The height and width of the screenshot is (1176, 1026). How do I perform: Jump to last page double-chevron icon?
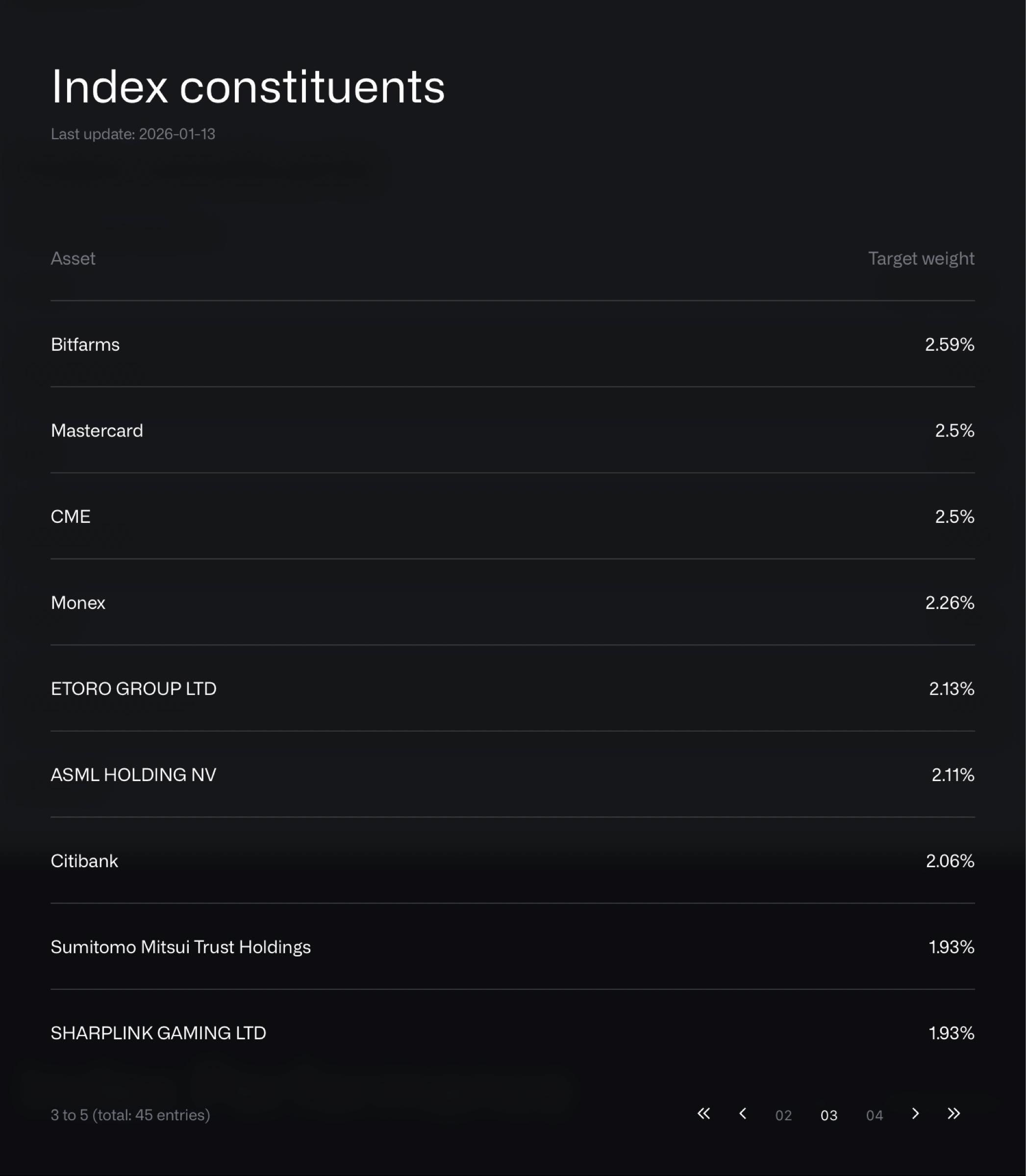[953, 1114]
